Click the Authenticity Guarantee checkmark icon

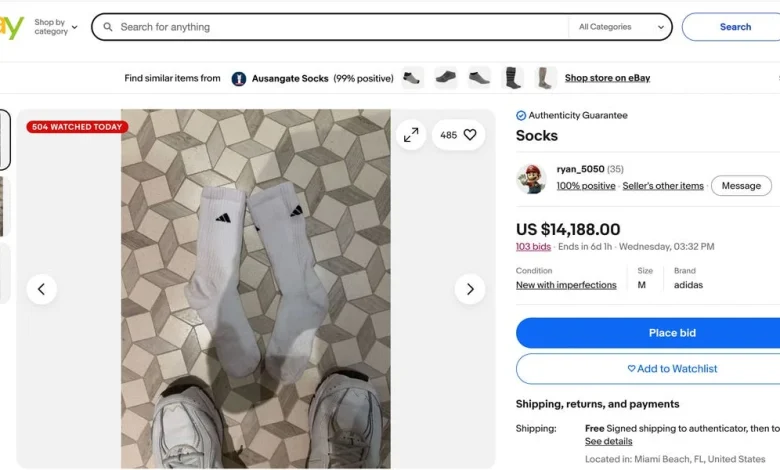click(x=521, y=115)
